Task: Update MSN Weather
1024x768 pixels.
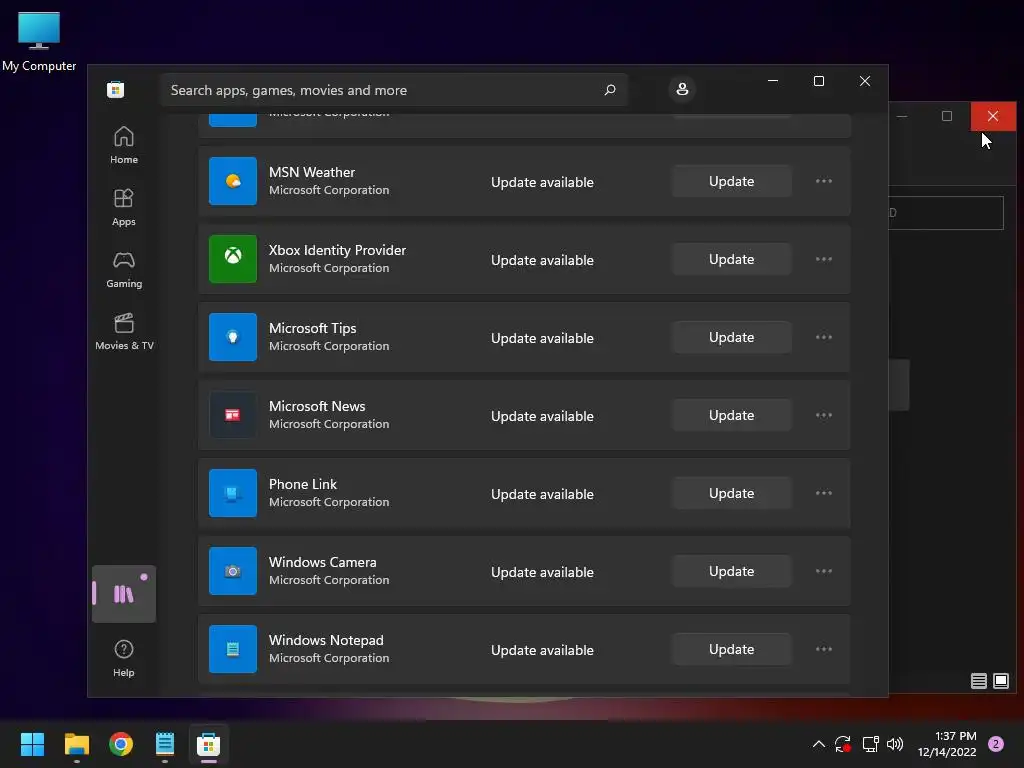Action: (731, 181)
